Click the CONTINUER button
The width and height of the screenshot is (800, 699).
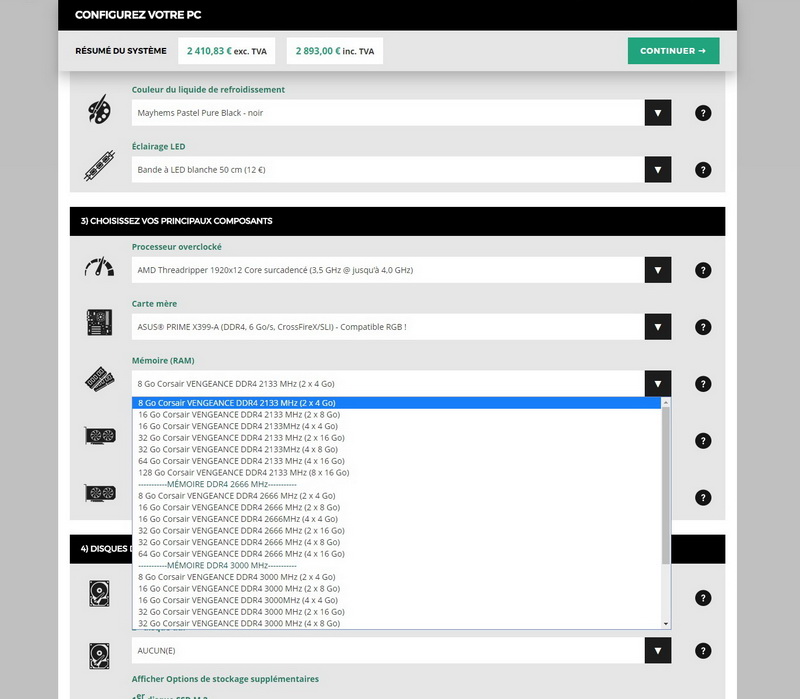point(673,51)
